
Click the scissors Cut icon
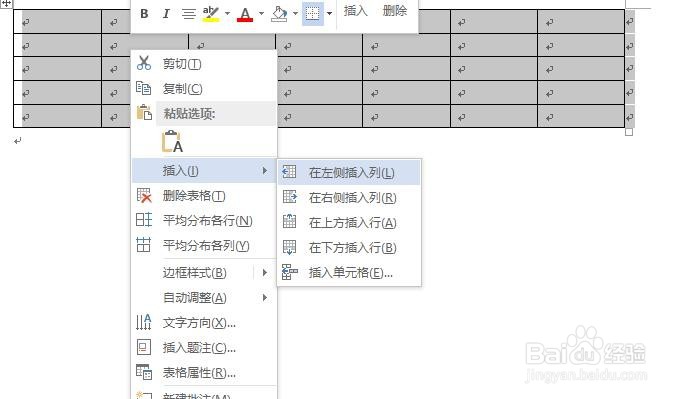144,63
